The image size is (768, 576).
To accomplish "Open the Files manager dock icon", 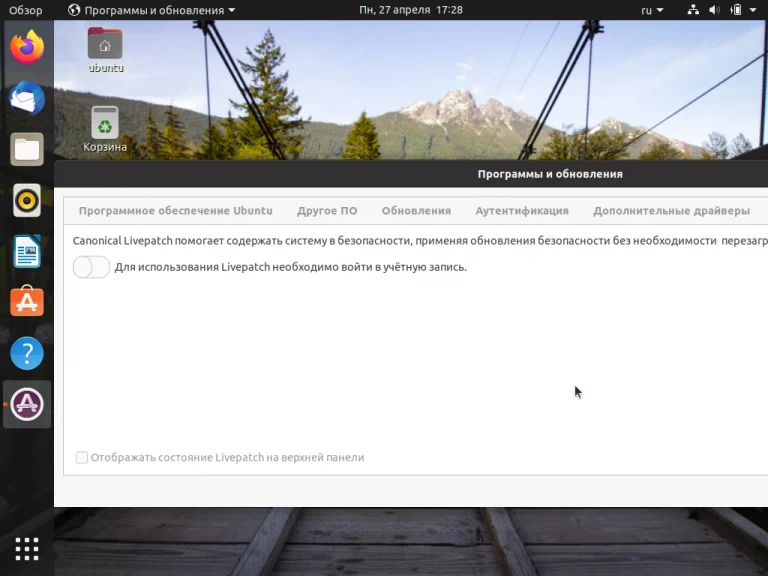I will pyautogui.click(x=27, y=149).
